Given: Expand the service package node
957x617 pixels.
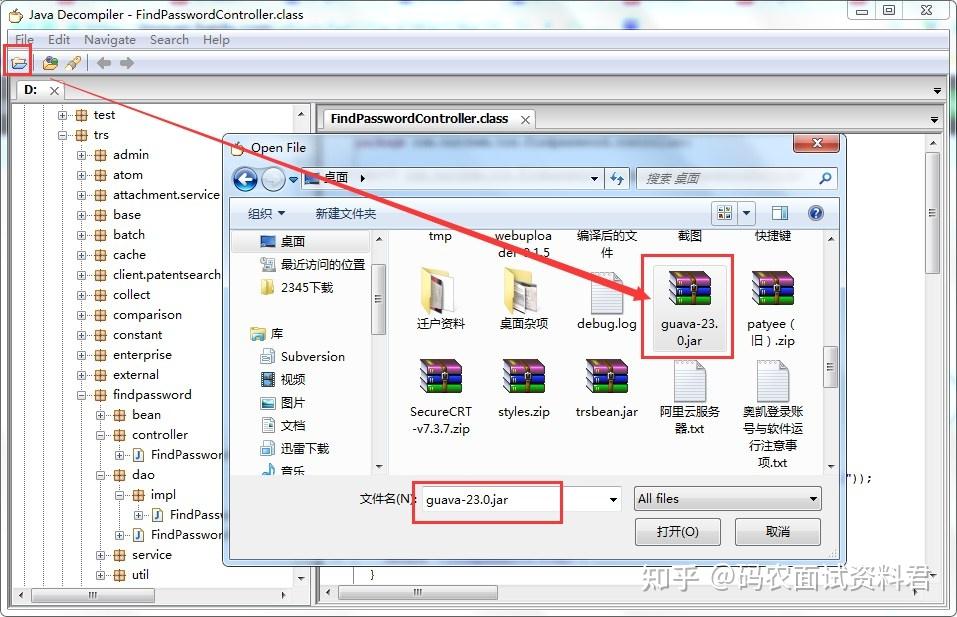Looking at the screenshot, I should click(x=100, y=555).
